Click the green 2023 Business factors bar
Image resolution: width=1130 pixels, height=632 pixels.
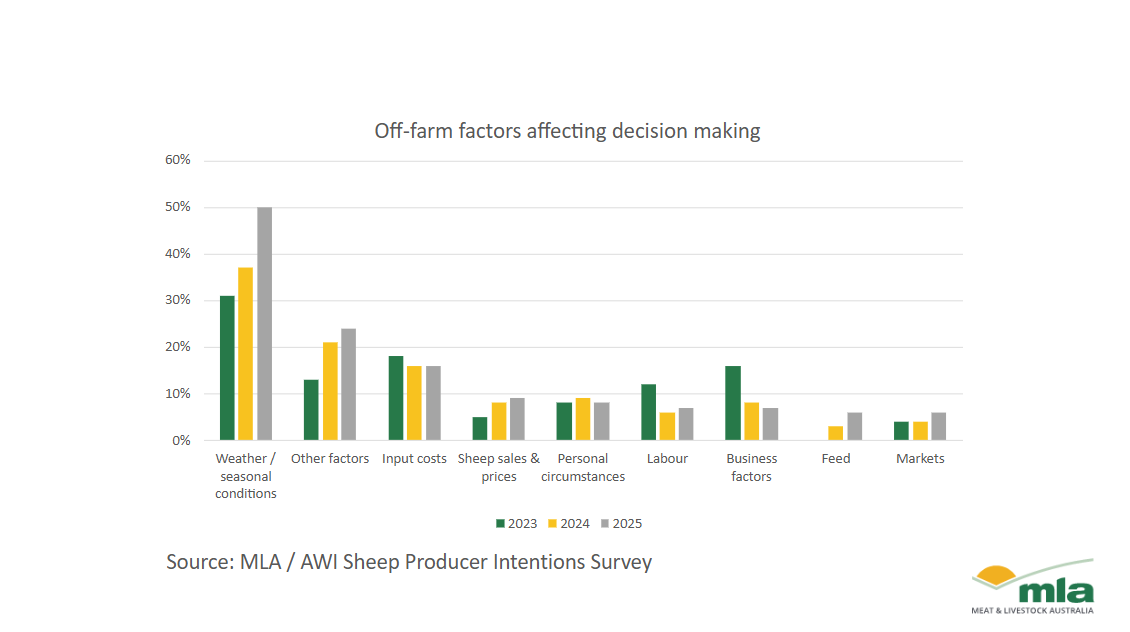point(733,404)
